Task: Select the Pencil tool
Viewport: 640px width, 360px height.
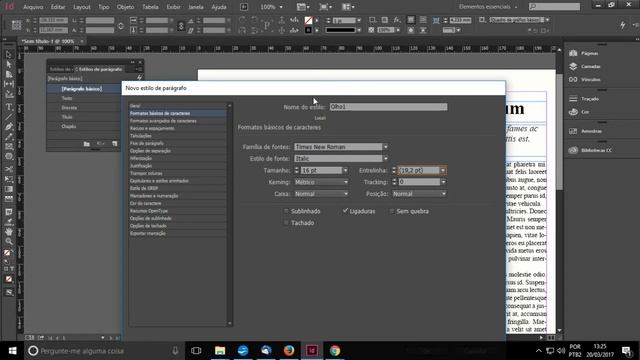Action: tap(9, 137)
